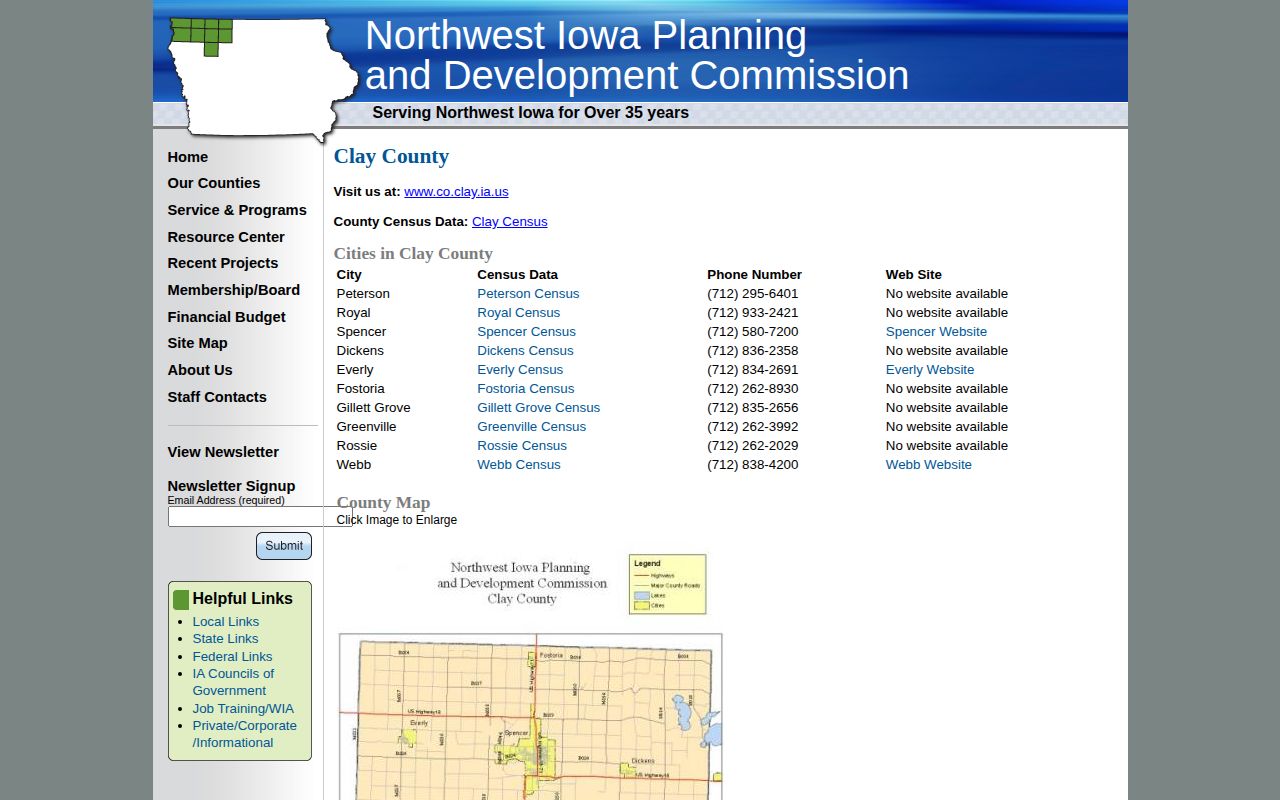Image resolution: width=1280 pixels, height=800 pixels.
Task: Open Dickens Census data
Action: click(526, 351)
